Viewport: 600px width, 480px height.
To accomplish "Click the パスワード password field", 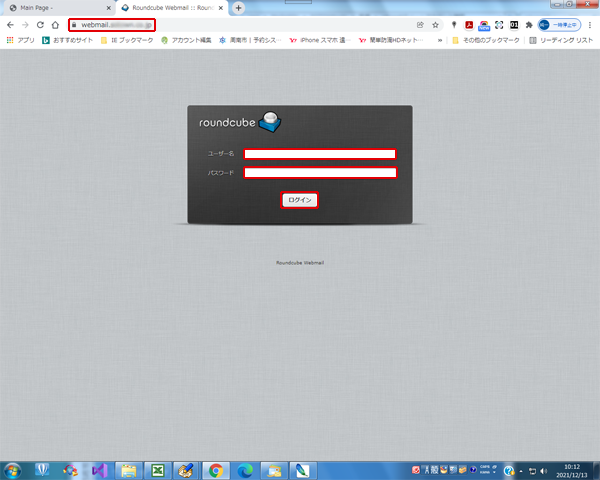I will [x=320, y=173].
